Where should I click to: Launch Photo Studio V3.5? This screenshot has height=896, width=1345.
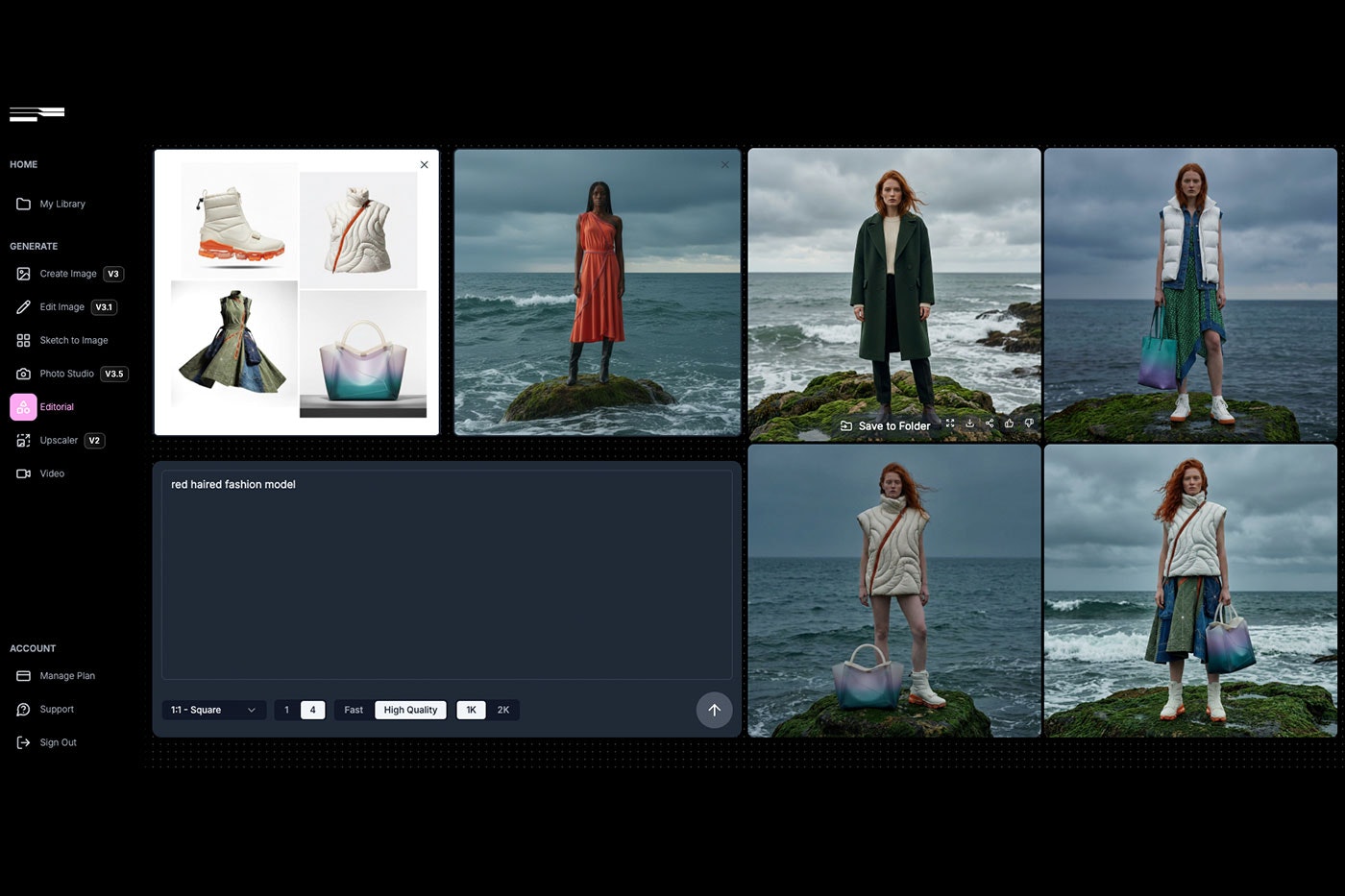pos(67,374)
